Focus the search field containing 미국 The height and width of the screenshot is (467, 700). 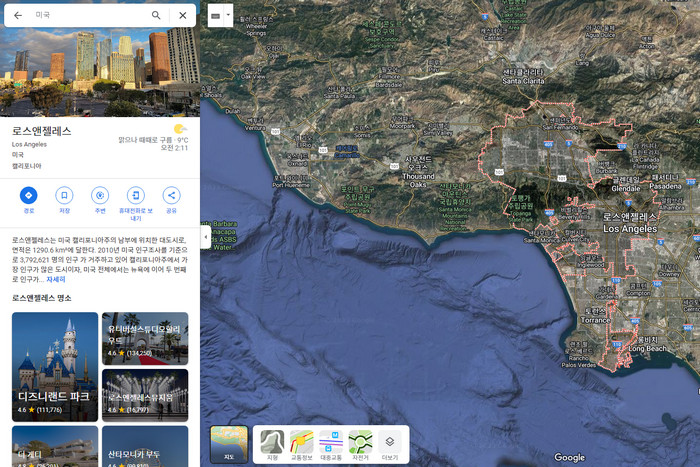click(89, 15)
